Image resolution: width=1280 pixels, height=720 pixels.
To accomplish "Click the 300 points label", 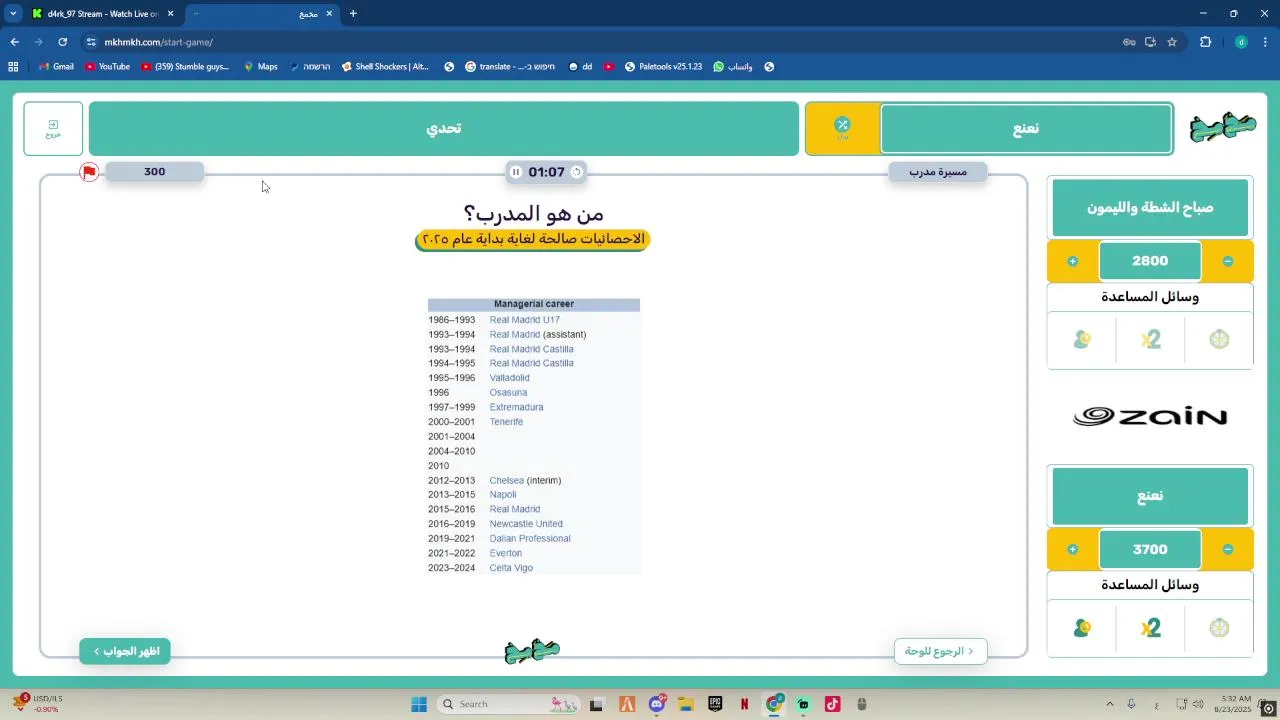I will pyautogui.click(x=154, y=172).
